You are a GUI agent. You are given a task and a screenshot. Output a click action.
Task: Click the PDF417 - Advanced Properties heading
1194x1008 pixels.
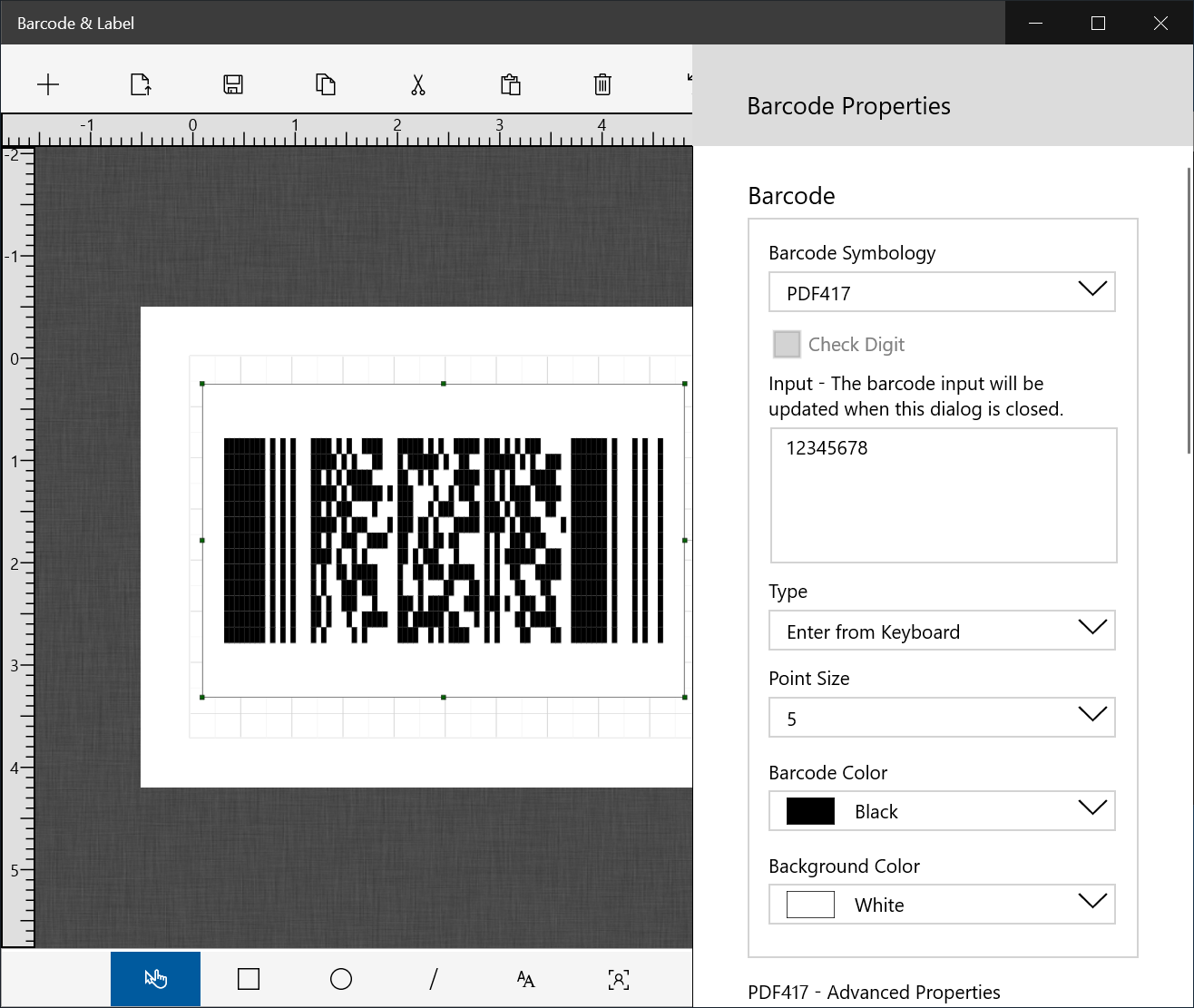[x=874, y=992]
